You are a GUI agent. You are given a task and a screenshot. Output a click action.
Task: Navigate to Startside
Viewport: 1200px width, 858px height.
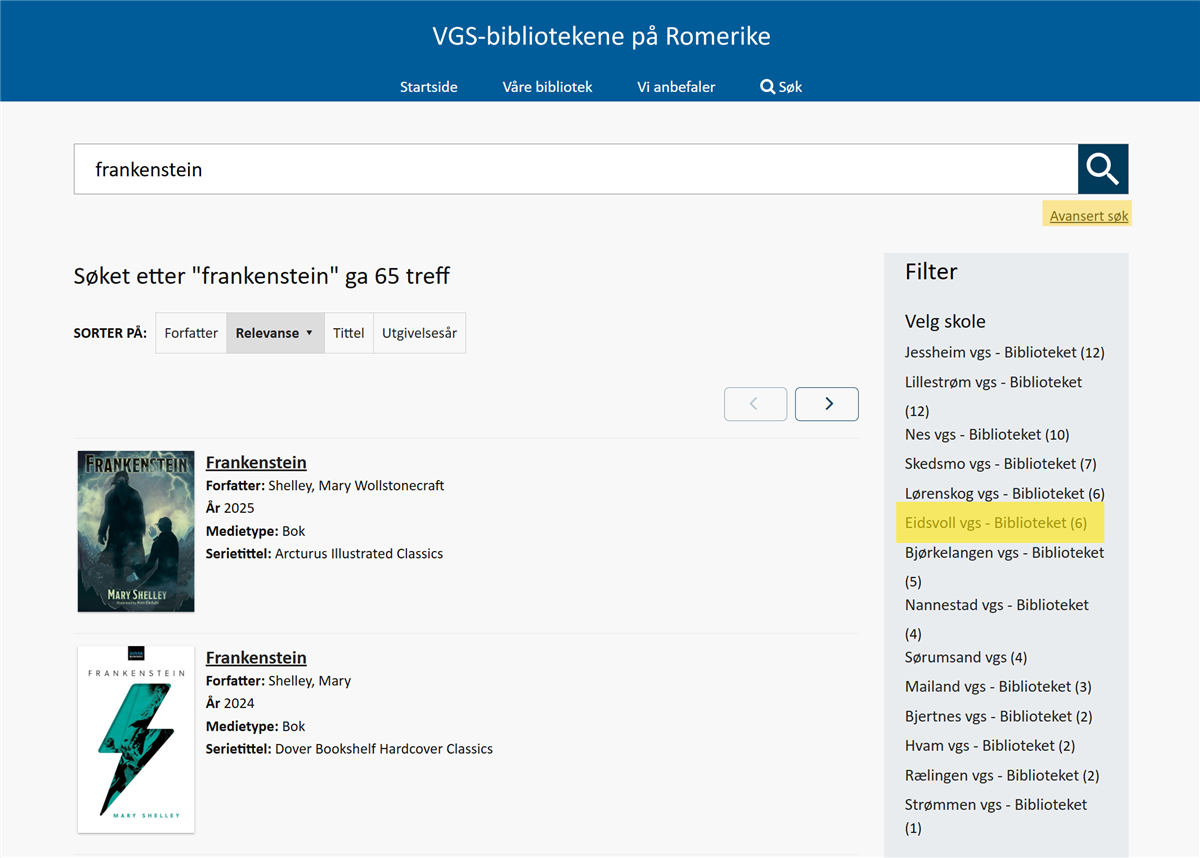(x=429, y=87)
